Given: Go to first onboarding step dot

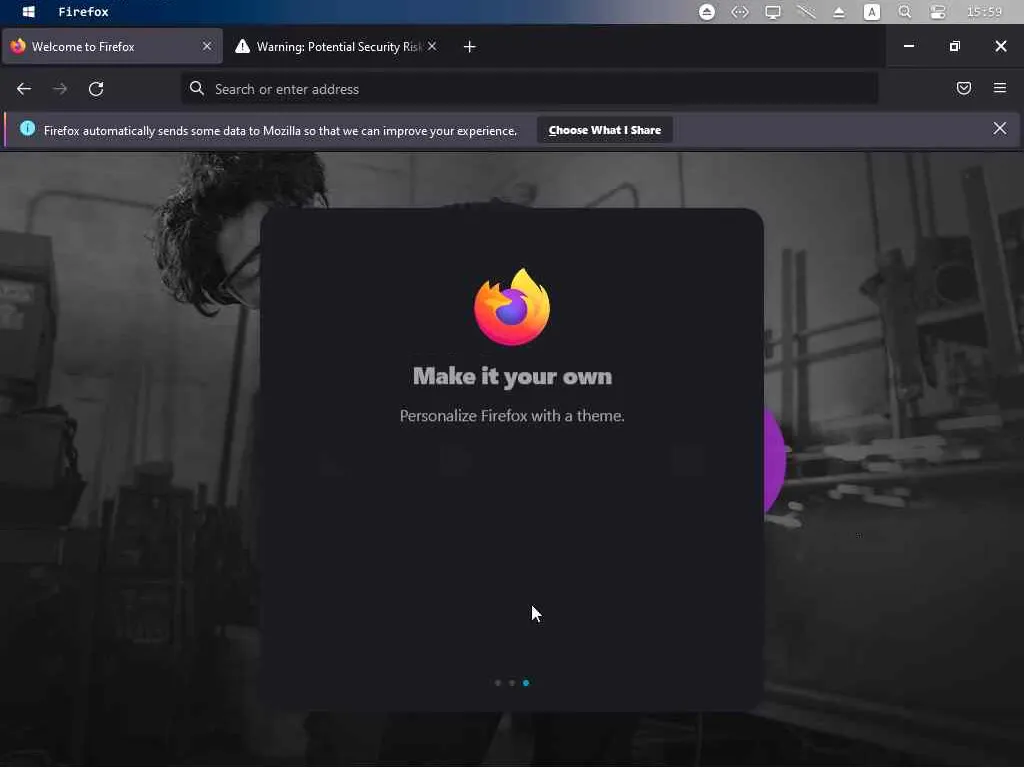Looking at the screenshot, I should pos(498,683).
